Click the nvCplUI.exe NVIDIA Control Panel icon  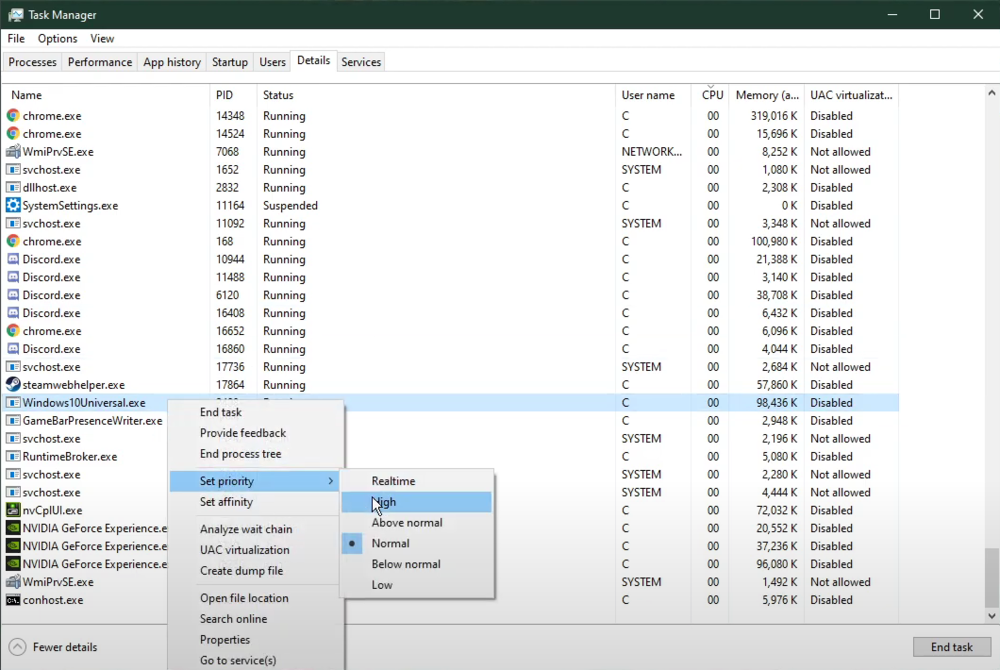pyautogui.click(x=11, y=510)
